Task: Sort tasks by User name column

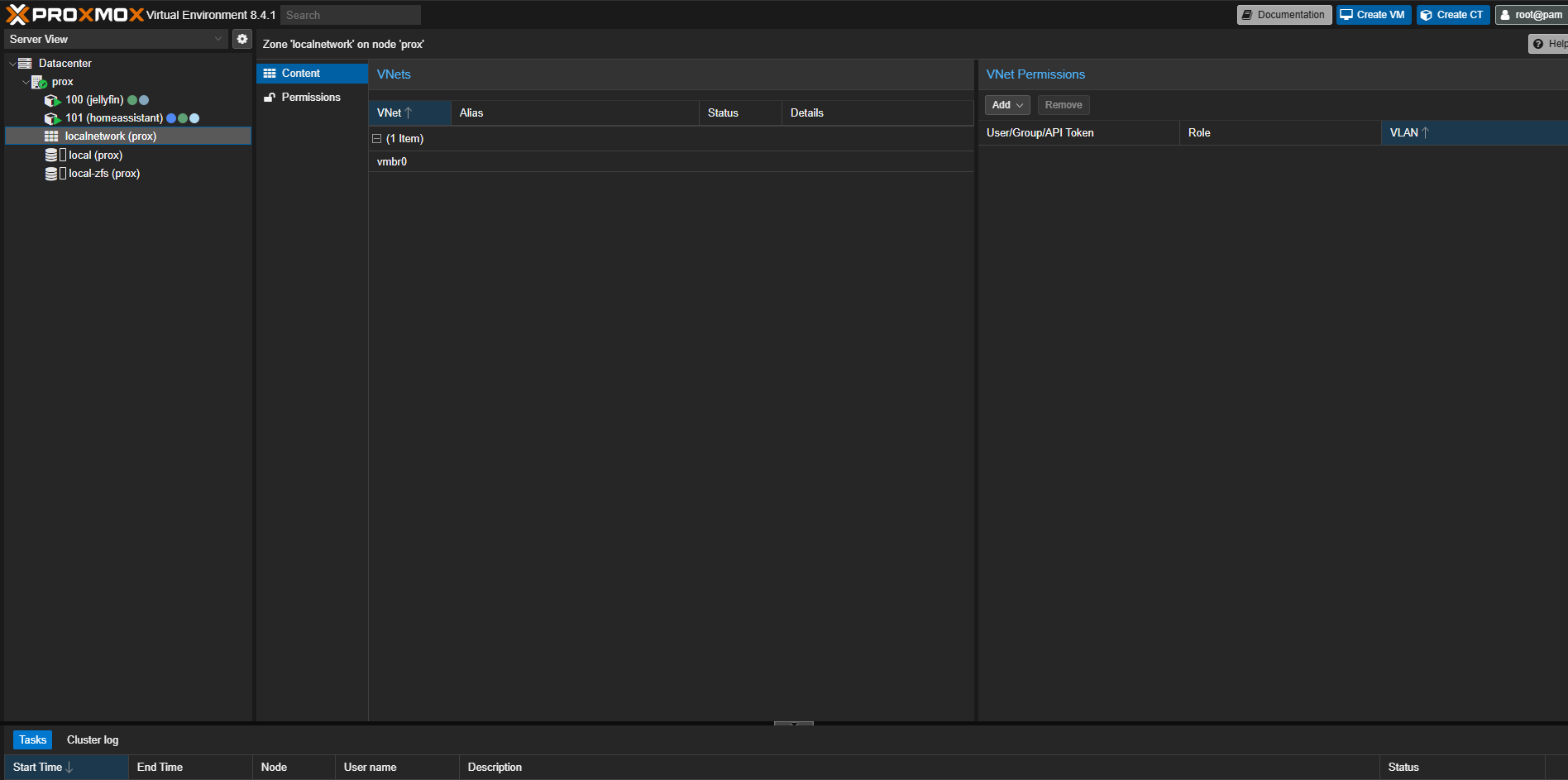Action: pyautogui.click(x=397, y=768)
